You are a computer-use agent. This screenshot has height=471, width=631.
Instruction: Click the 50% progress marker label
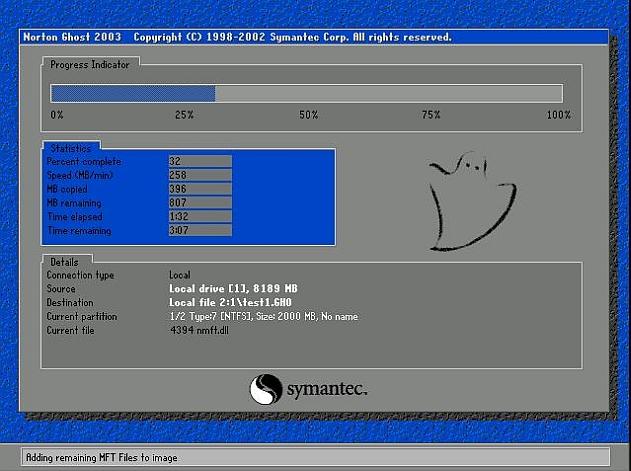(x=309, y=115)
